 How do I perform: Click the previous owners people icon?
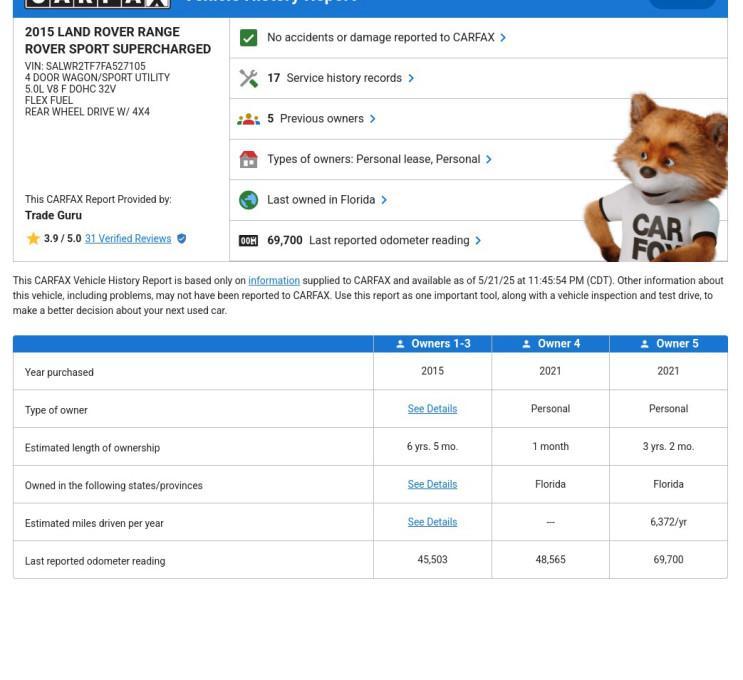248,119
